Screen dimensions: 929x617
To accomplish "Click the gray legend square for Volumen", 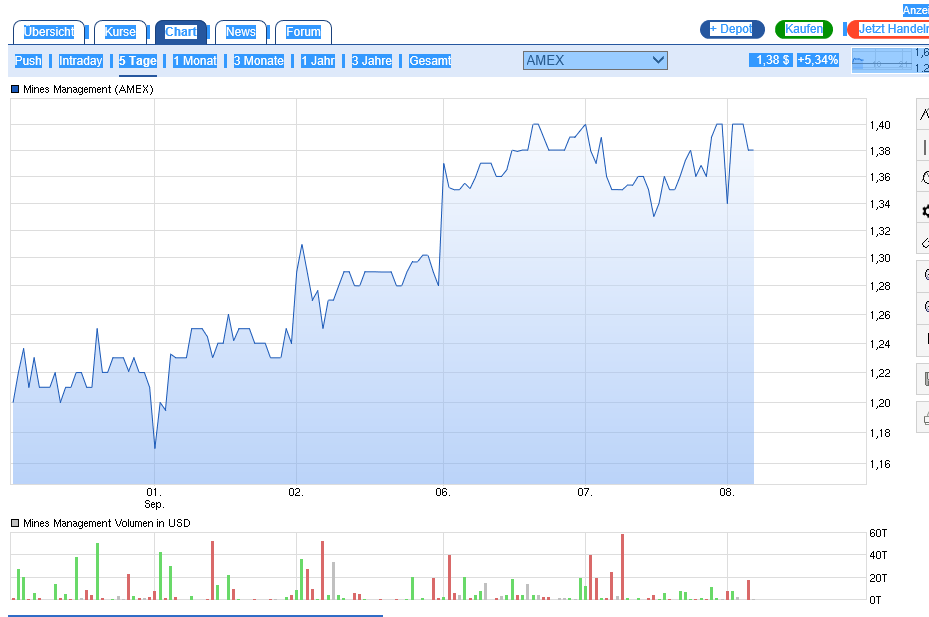I will coord(15,523).
